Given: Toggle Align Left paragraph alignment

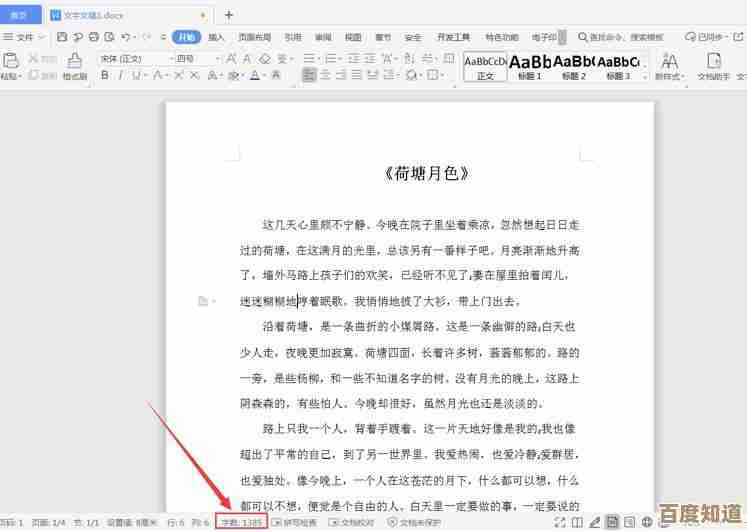Looking at the screenshot, I should 309,75.
